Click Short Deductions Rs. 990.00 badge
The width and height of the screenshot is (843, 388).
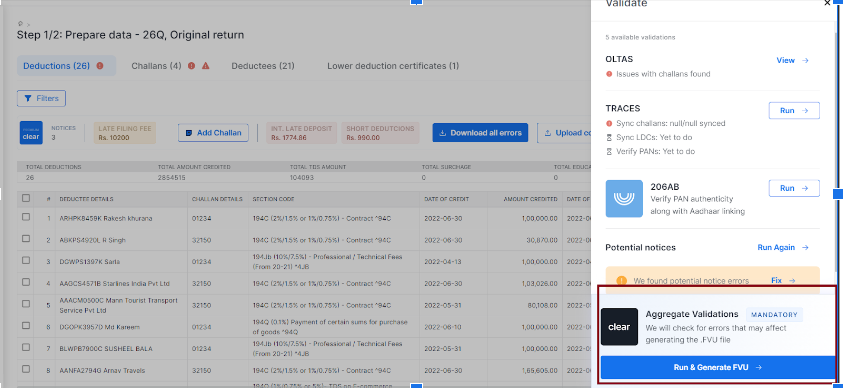click(380, 133)
